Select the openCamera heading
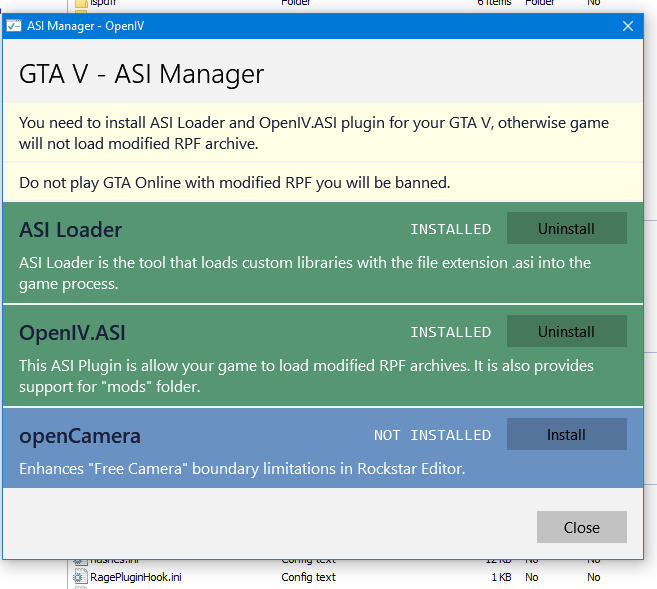Image resolution: width=657 pixels, height=589 pixels. point(80,436)
